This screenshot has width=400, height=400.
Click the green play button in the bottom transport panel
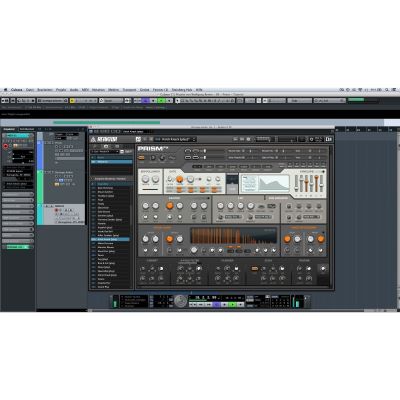tap(233, 304)
